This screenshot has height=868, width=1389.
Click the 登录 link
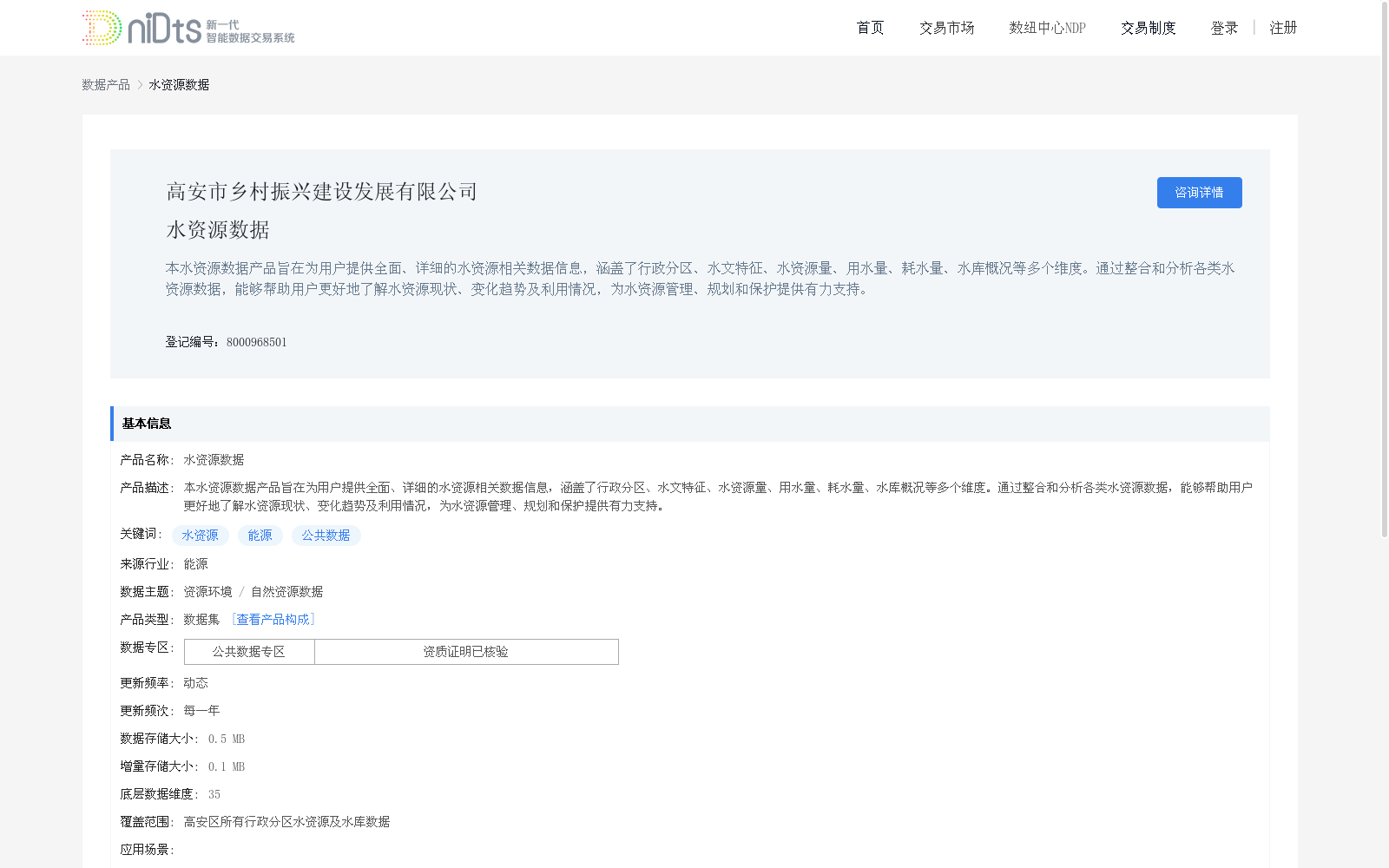[x=1224, y=28]
